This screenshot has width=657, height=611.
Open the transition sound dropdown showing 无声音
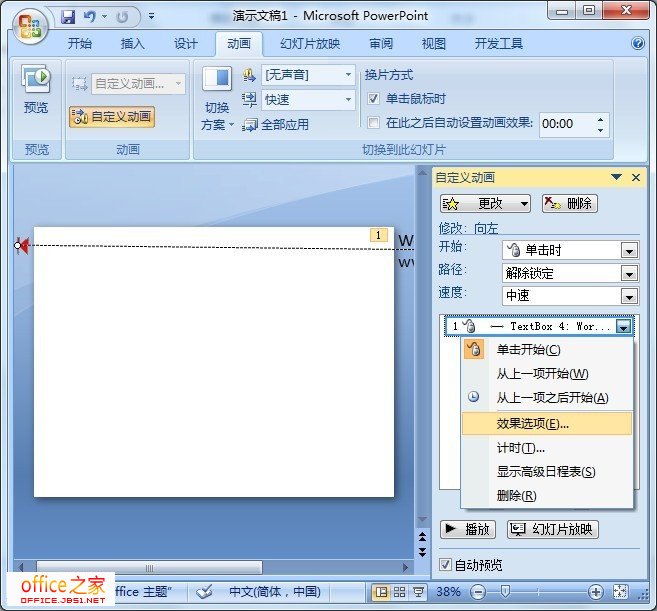coord(308,75)
